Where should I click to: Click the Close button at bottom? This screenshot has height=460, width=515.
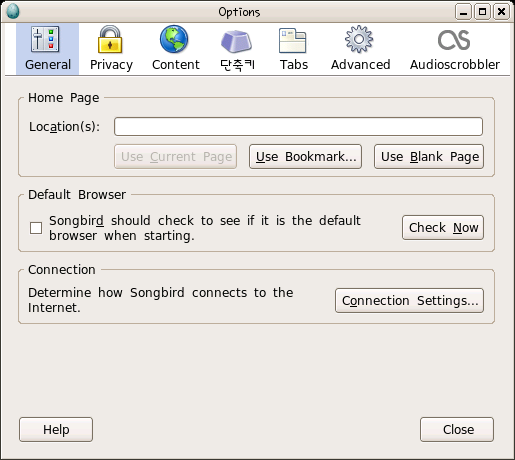tap(457, 430)
